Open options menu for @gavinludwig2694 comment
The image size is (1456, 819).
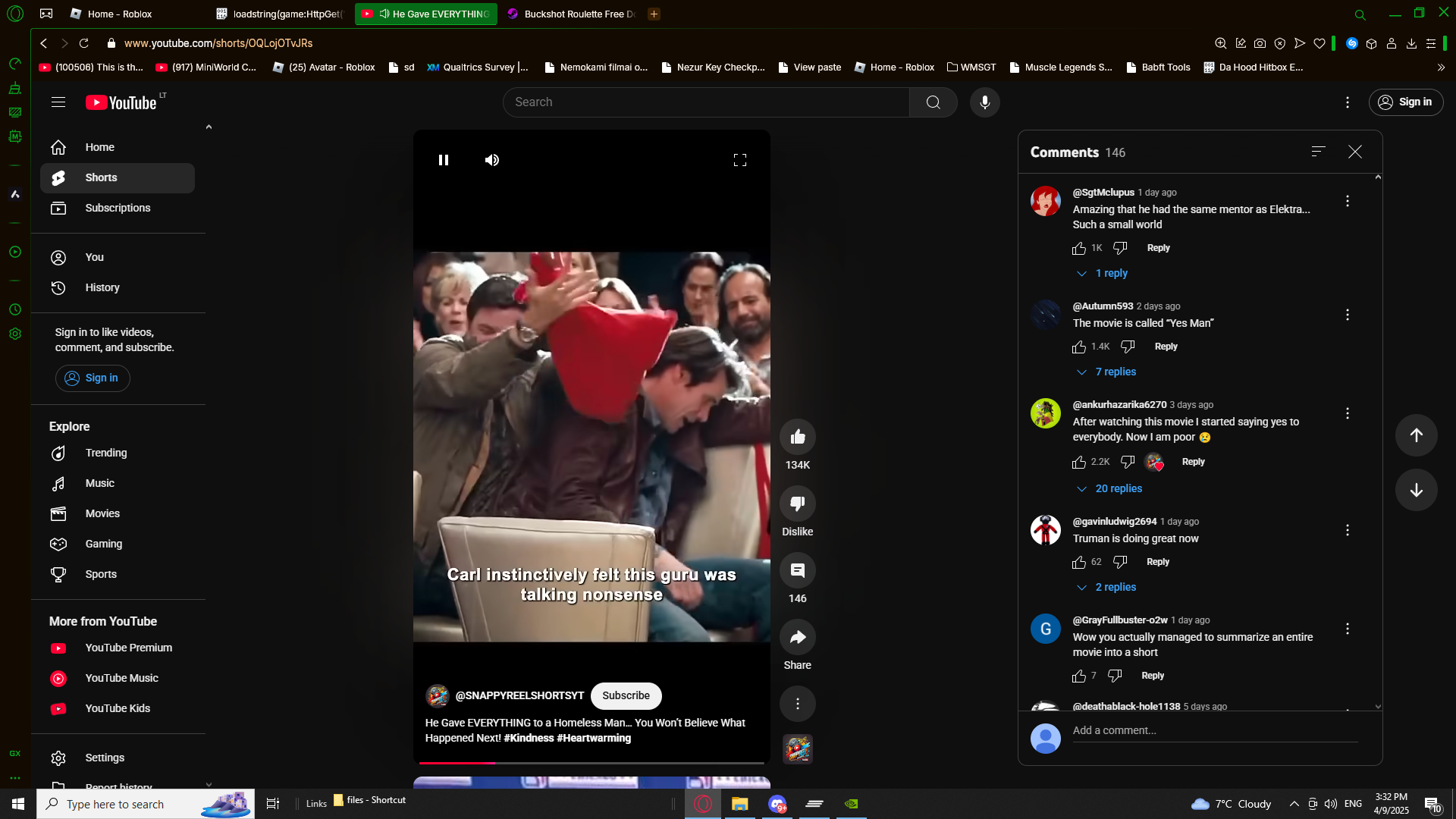[x=1348, y=530]
